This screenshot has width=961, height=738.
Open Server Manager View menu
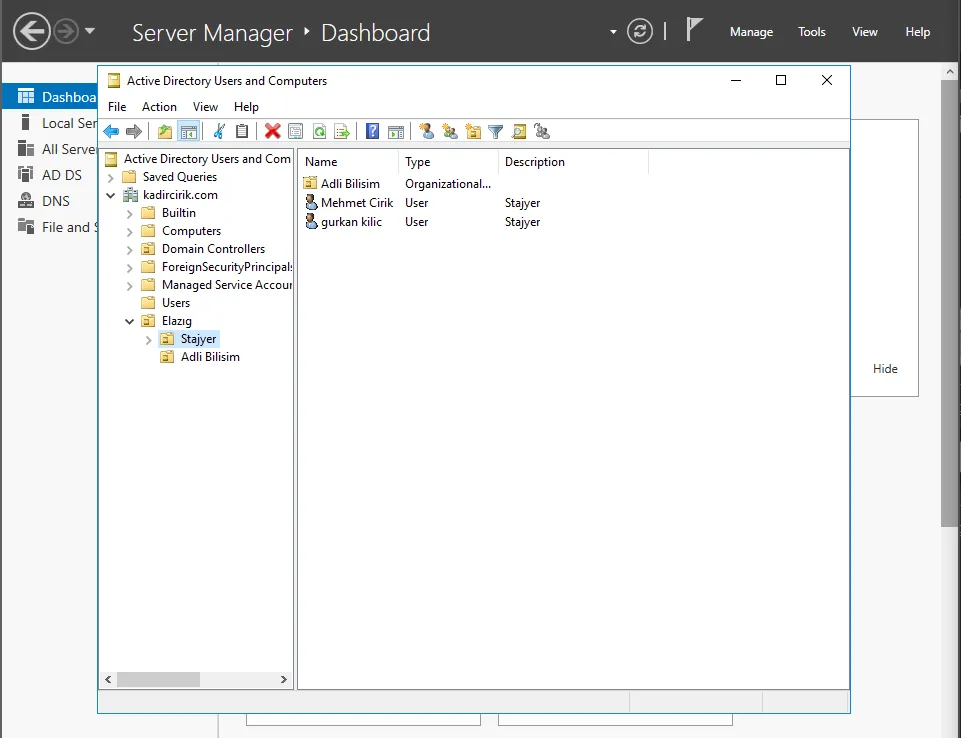[x=865, y=31]
